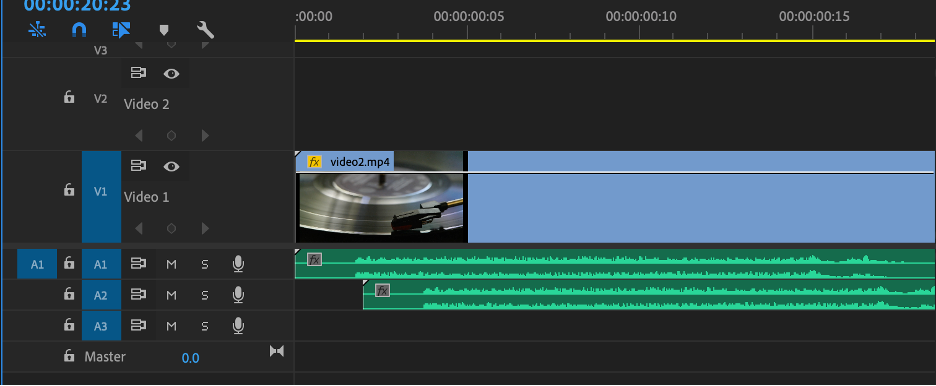Toggle sync lock for Video 2
Screen dimensions: 936x386
[x=138, y=73]
